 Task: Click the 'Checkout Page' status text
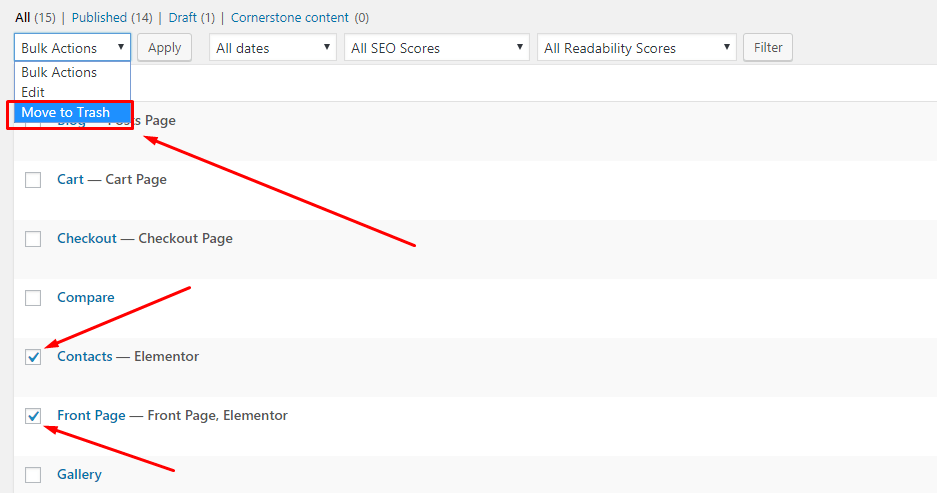(185, 238)
